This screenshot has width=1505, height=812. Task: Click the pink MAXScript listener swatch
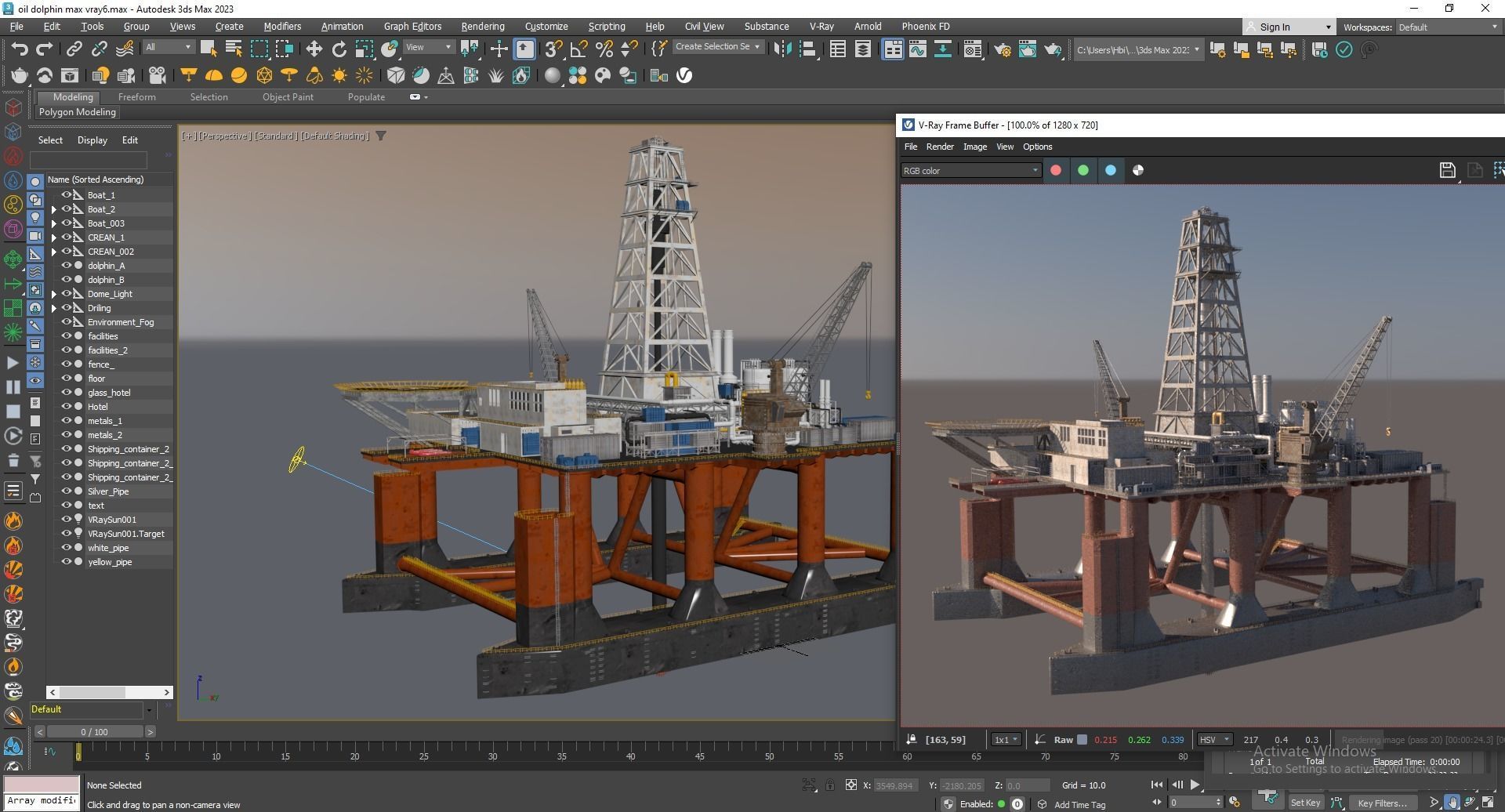(42, 784)
